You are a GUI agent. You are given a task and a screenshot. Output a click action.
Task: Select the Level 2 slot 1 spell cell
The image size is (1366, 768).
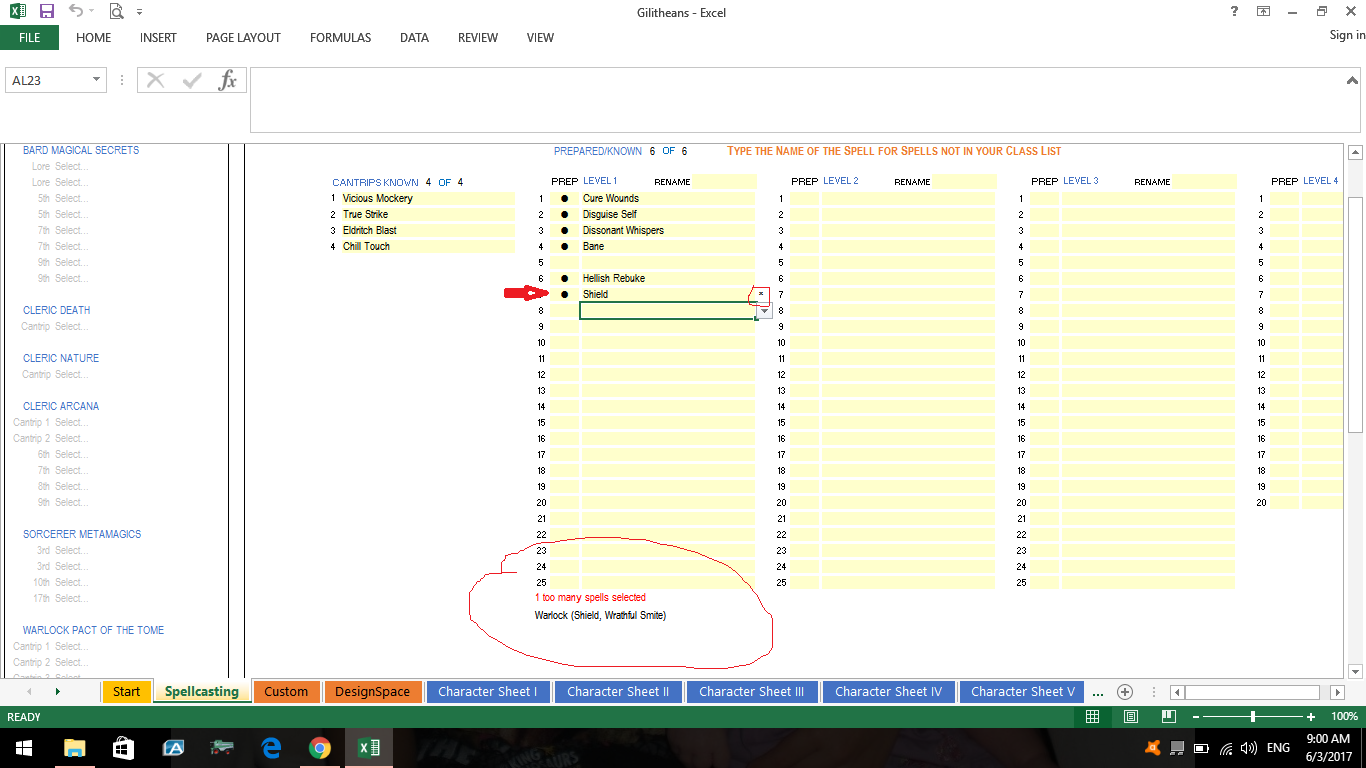point(908,198)
